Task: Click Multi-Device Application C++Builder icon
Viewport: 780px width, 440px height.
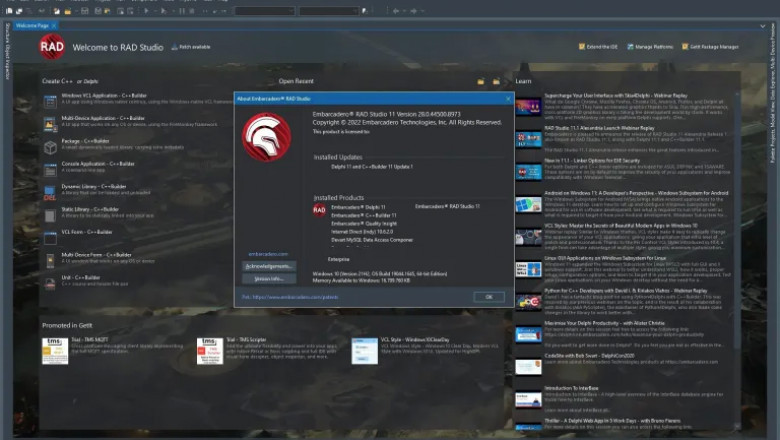Action: point(50,124)
